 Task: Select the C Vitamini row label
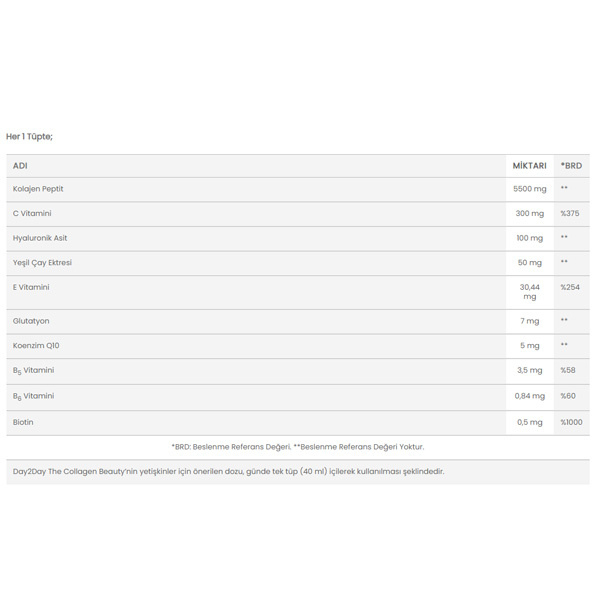pyautogui.click(x=32, y=214)
